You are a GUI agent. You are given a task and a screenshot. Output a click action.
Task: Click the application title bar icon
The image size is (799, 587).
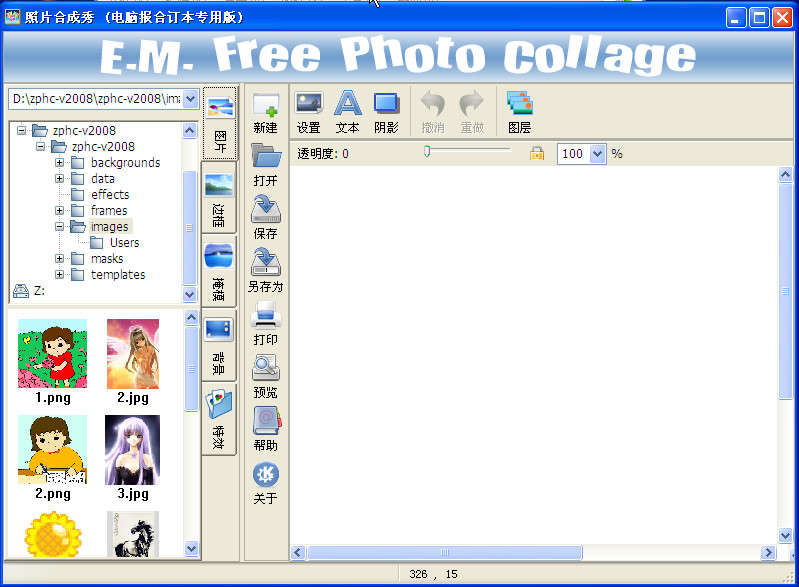coord(12,17)
